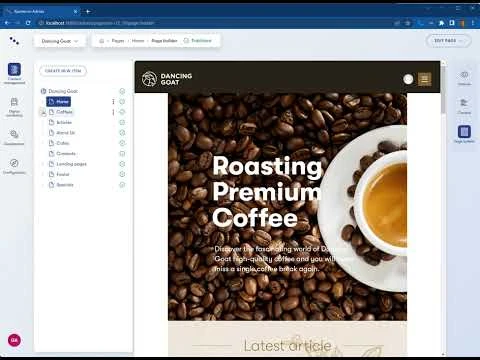This screenshot has width=480, height=360.
Task: Open Development section in left sidebar
Action: [14, 137]
